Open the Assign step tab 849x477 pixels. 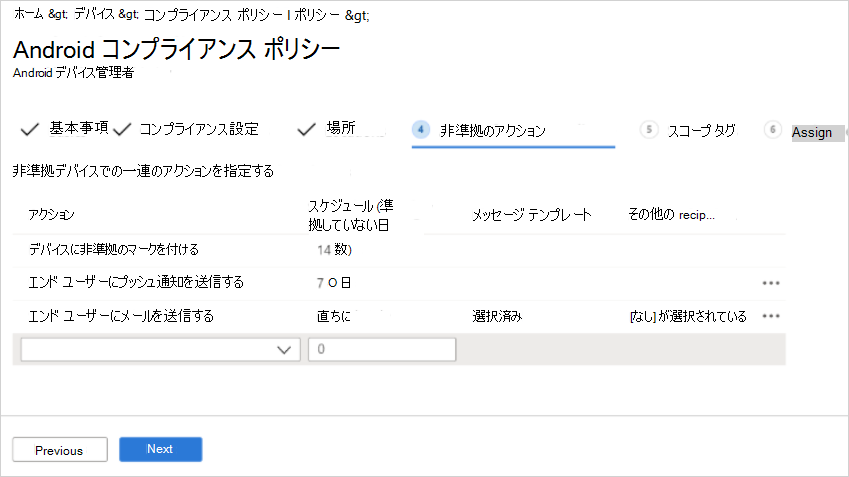[811, 132]
